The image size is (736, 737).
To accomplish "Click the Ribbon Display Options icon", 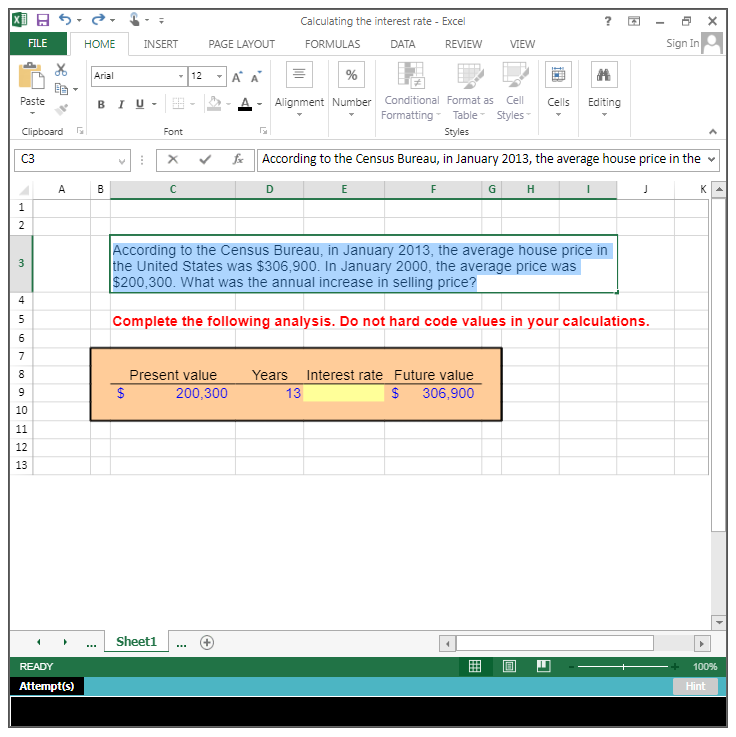I will tap(634, 21).
